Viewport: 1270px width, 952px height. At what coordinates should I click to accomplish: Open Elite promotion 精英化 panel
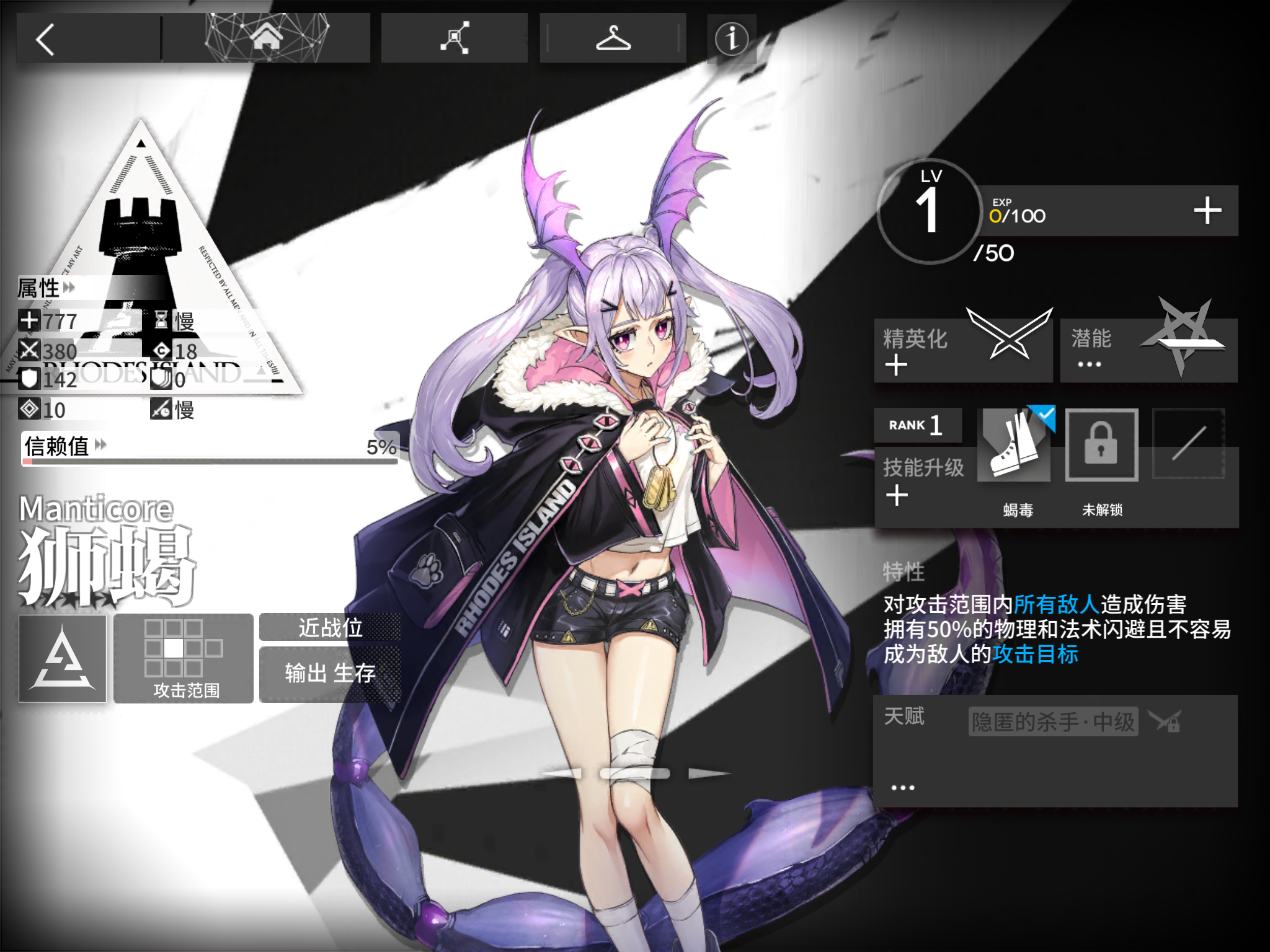point(963,350)
